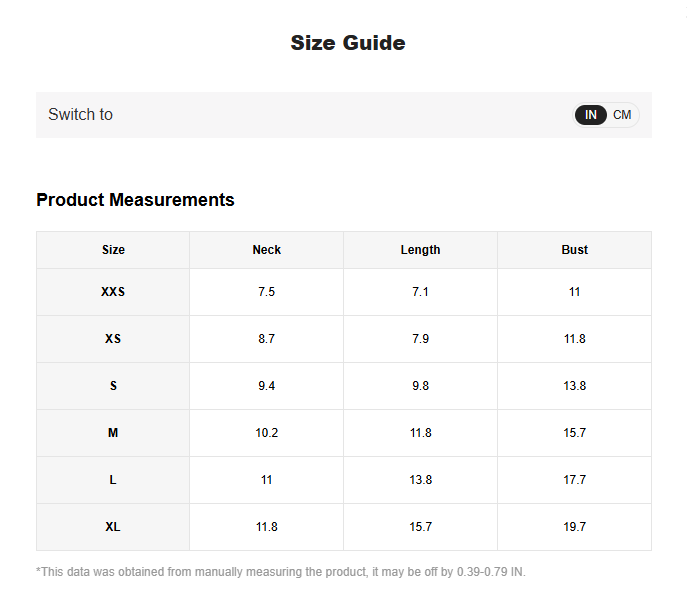The image size is (687, 593).
Task: Switch measurements to CM units
Action: [622, 115]
